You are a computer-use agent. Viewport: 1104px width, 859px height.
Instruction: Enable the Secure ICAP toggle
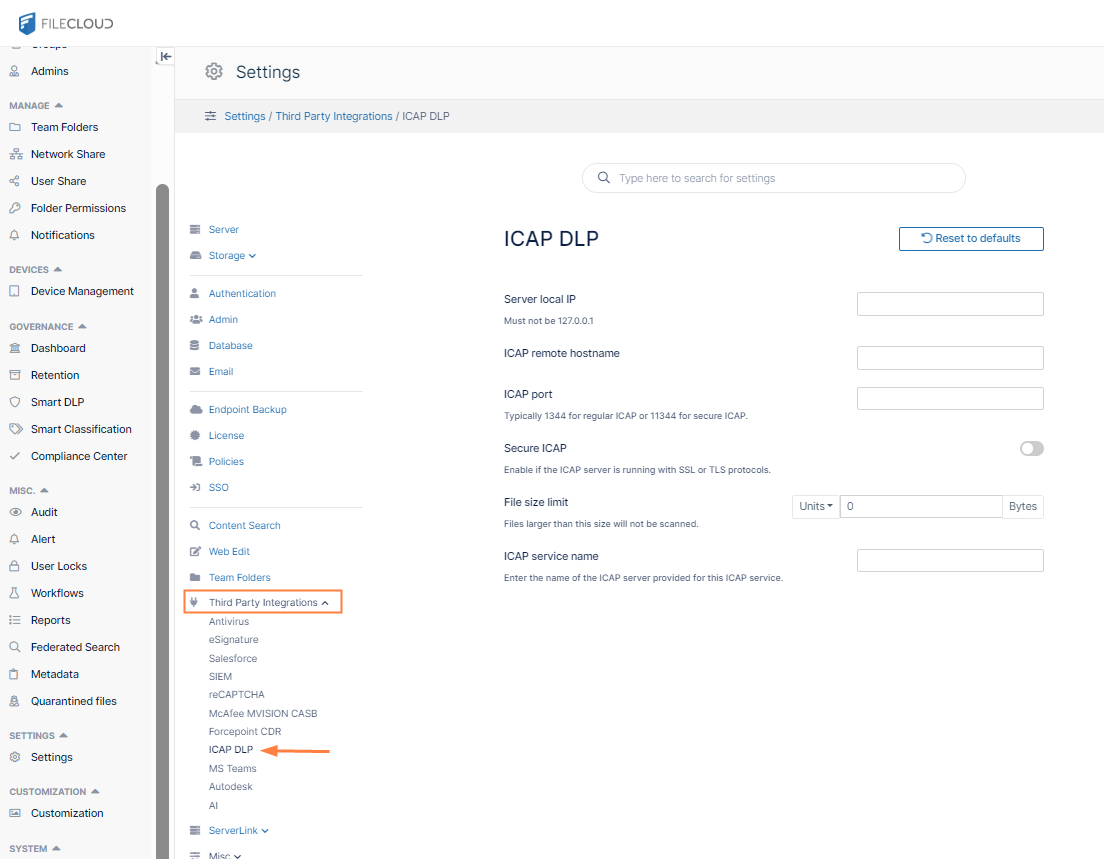pyautogui.click(x=1031, y=449)
